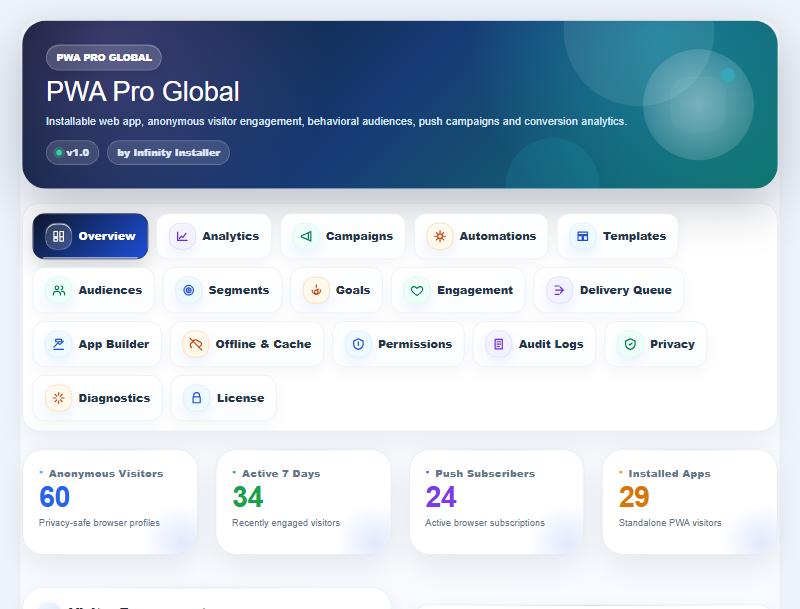Screen dimensions: 800x609
Task: Click the Installed Apps card label
Action: tap(669, 474)
